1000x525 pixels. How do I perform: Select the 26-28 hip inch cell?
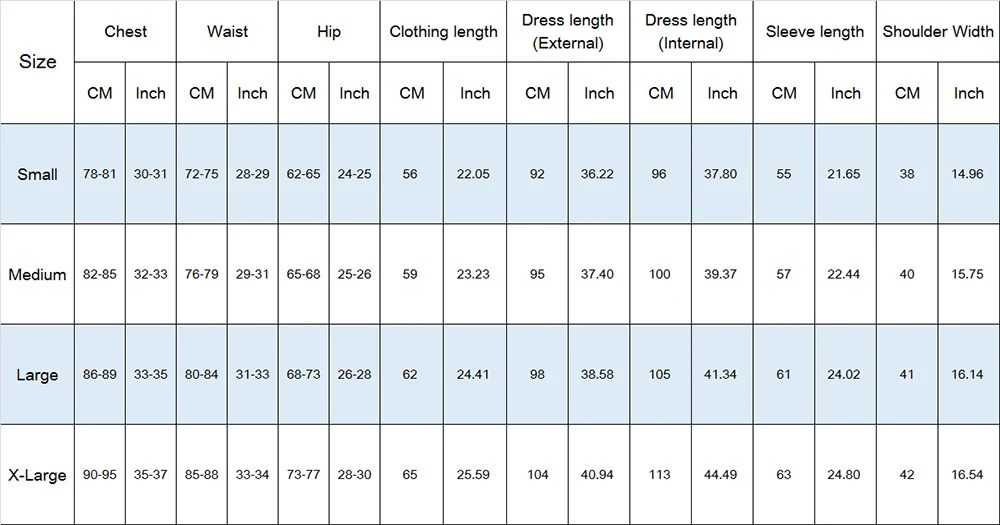click(x=354, y=374)
